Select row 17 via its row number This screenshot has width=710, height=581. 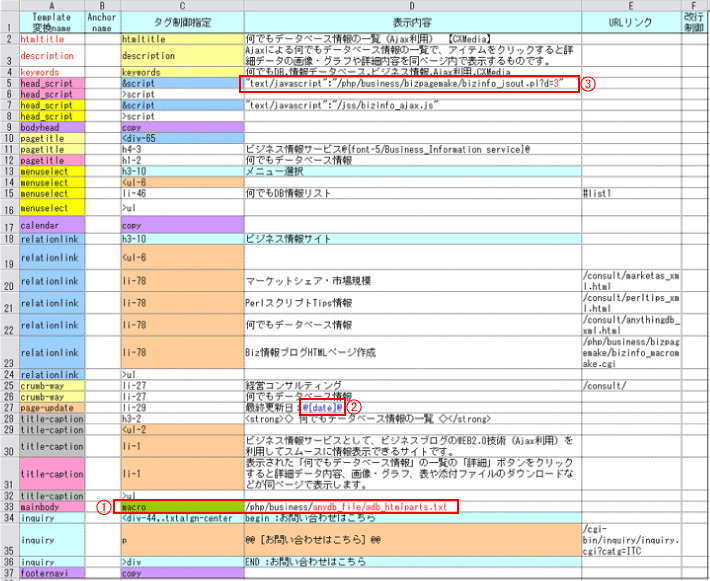[10, 225]
